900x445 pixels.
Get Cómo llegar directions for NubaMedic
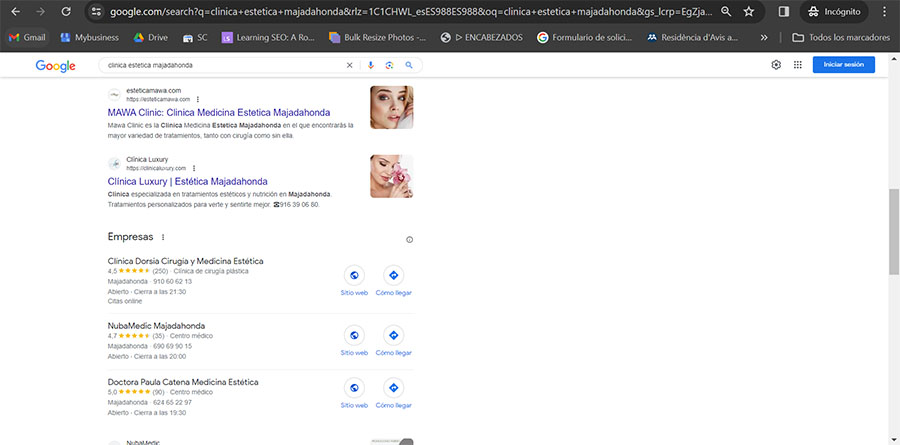click(x=394, y=340)
